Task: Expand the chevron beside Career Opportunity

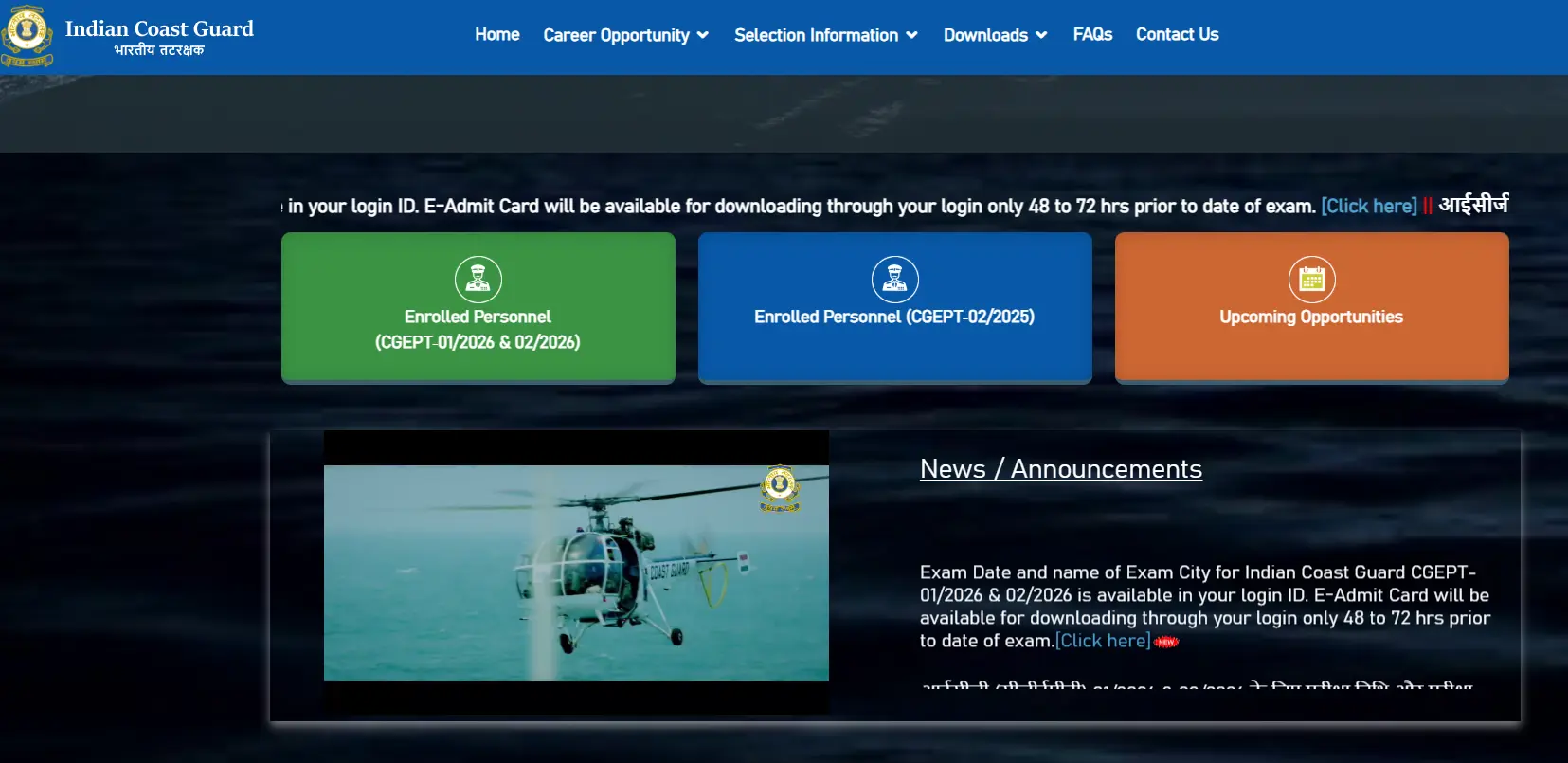Action: pyautogui.click(x=703, y=35)
